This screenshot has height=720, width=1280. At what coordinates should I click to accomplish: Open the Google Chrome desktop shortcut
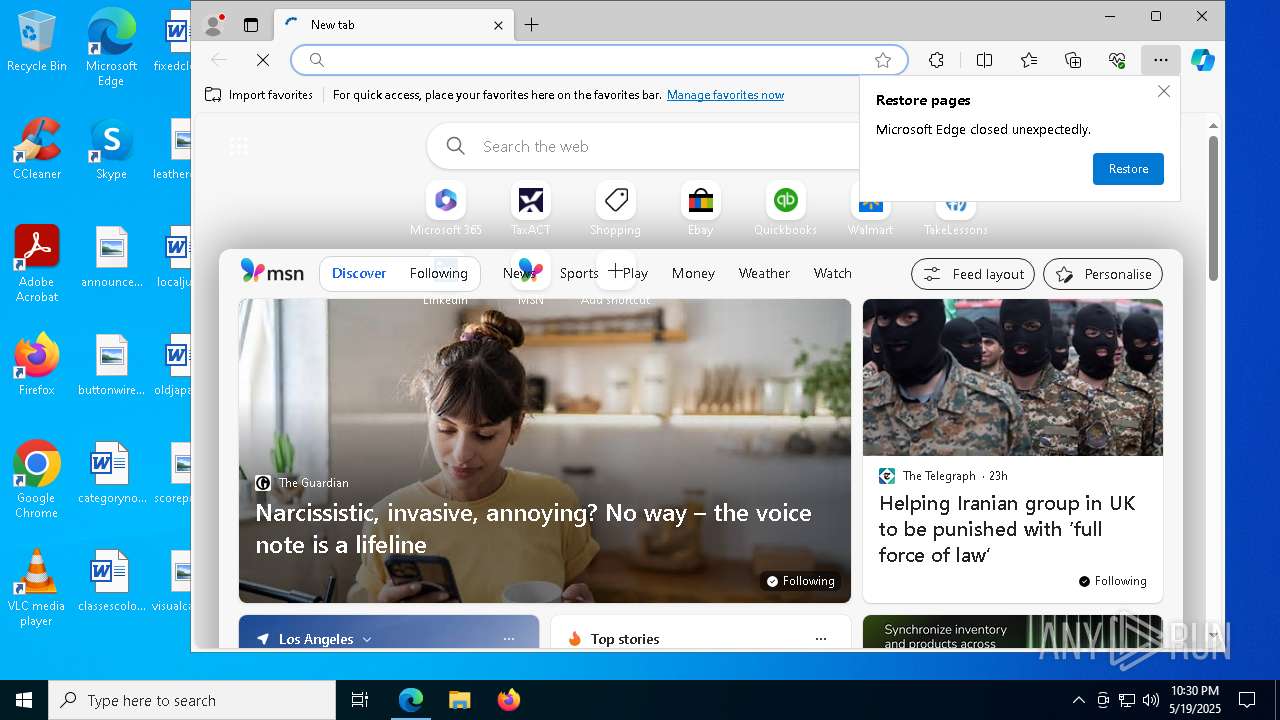click(37, 480)
